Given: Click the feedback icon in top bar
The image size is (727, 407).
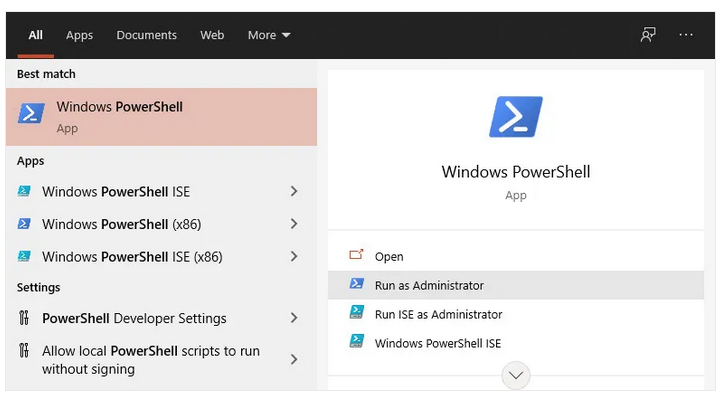Looking at the screenshot, I should [x=648, y=35].
